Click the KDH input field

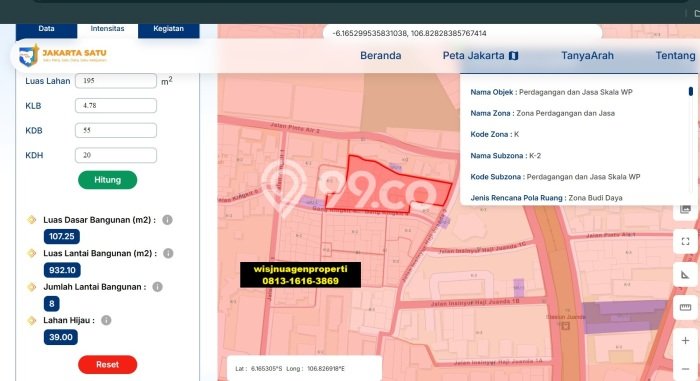pos(116,155)
